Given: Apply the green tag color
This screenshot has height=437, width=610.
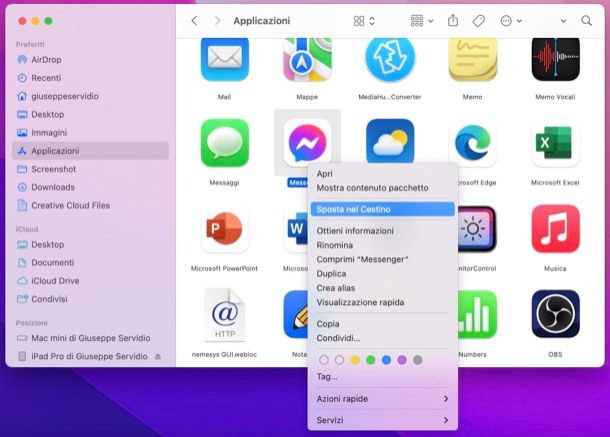Looking at the screenshot, I should pos(371,360).
